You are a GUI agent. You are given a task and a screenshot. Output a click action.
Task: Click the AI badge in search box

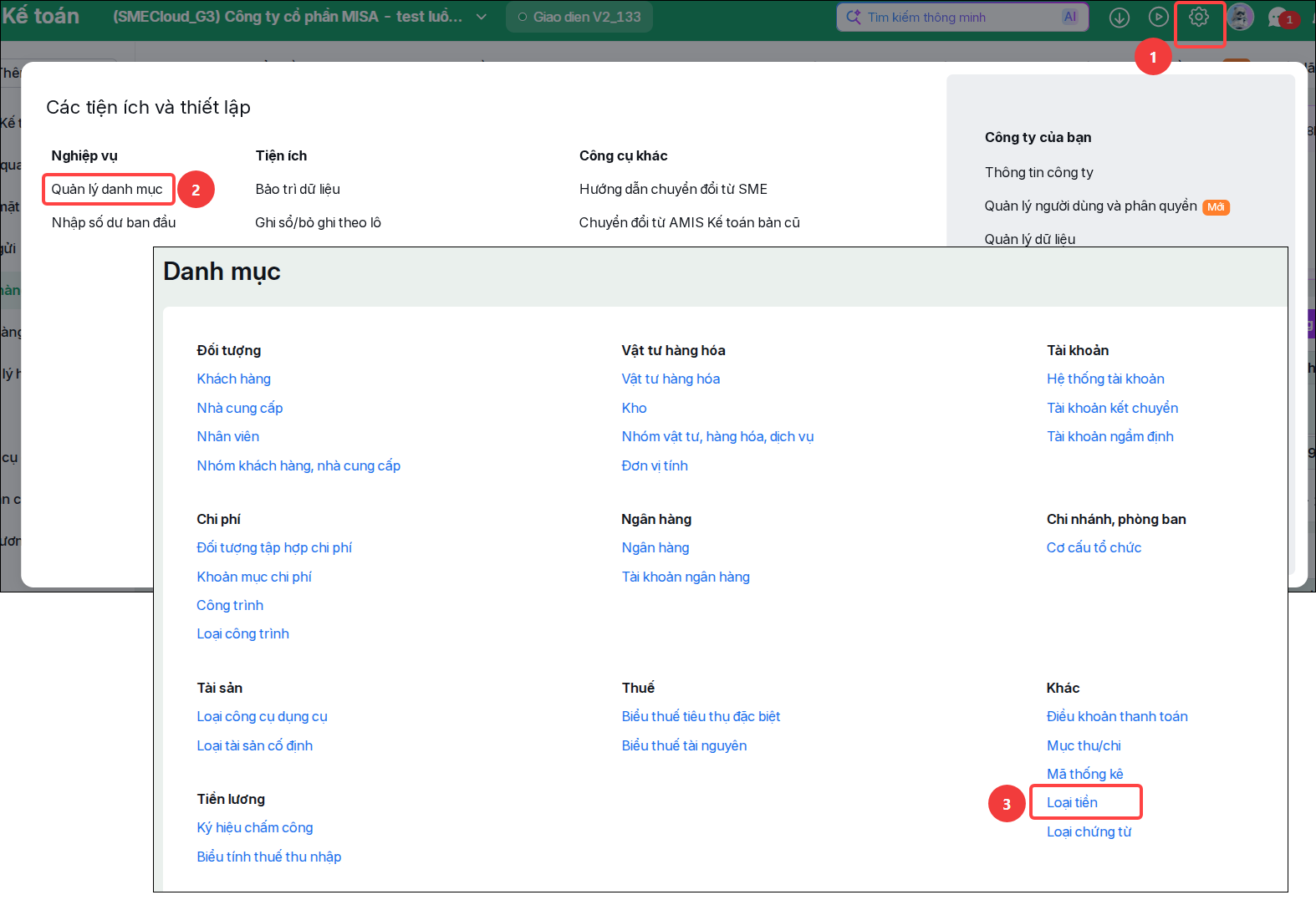[x=1069, y=17]
